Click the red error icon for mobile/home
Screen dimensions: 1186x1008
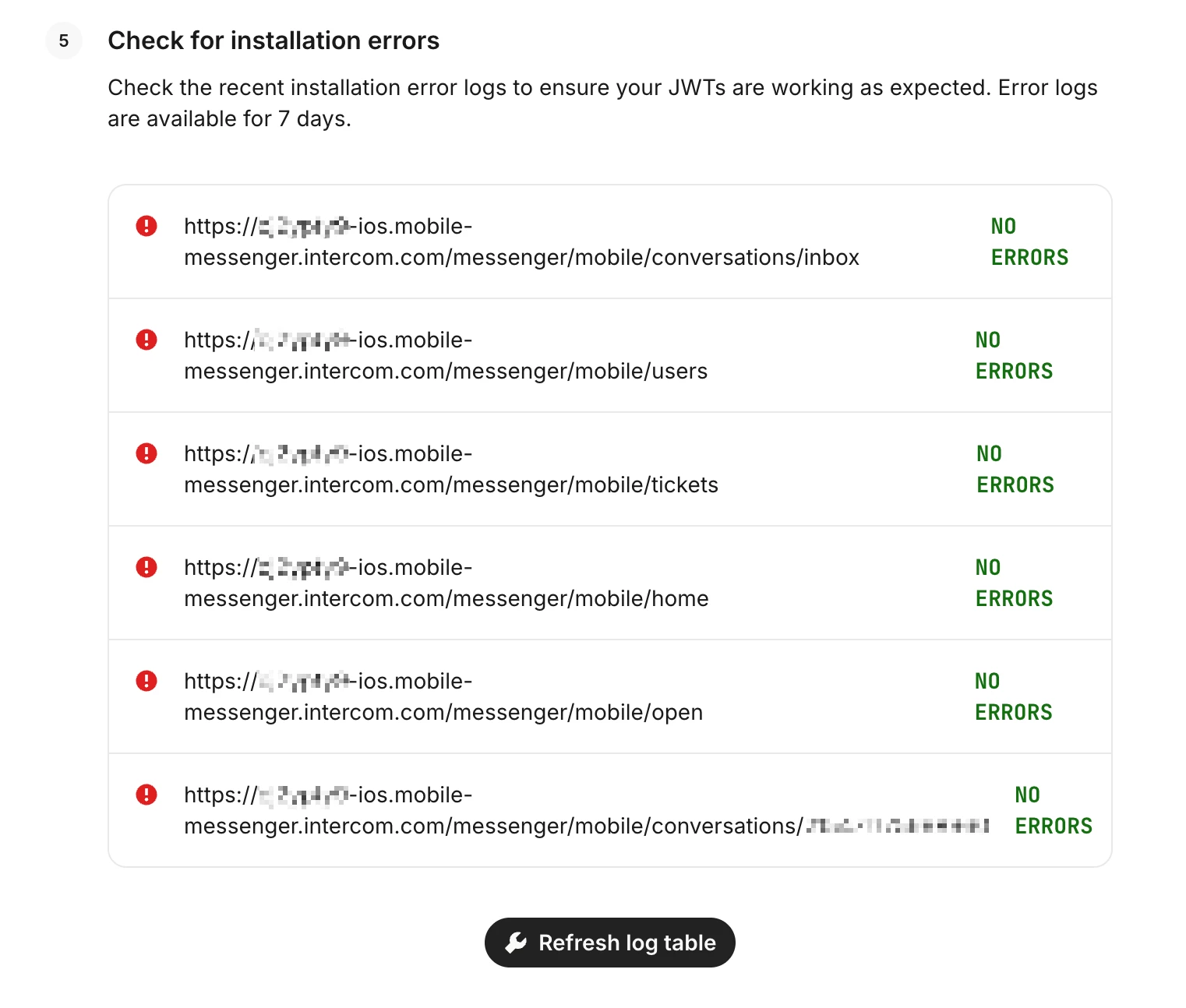(x=146, y=567)
